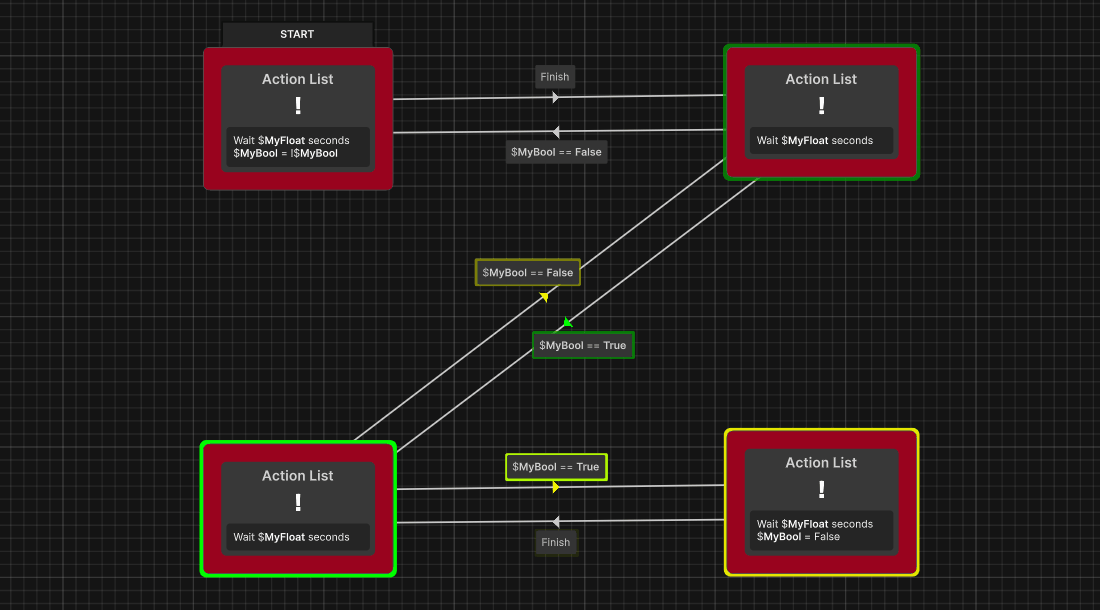The image size is (1100, 610).
Task: Click the arrowhead on the top Finish transition line
Action: (x=555, y=96)
